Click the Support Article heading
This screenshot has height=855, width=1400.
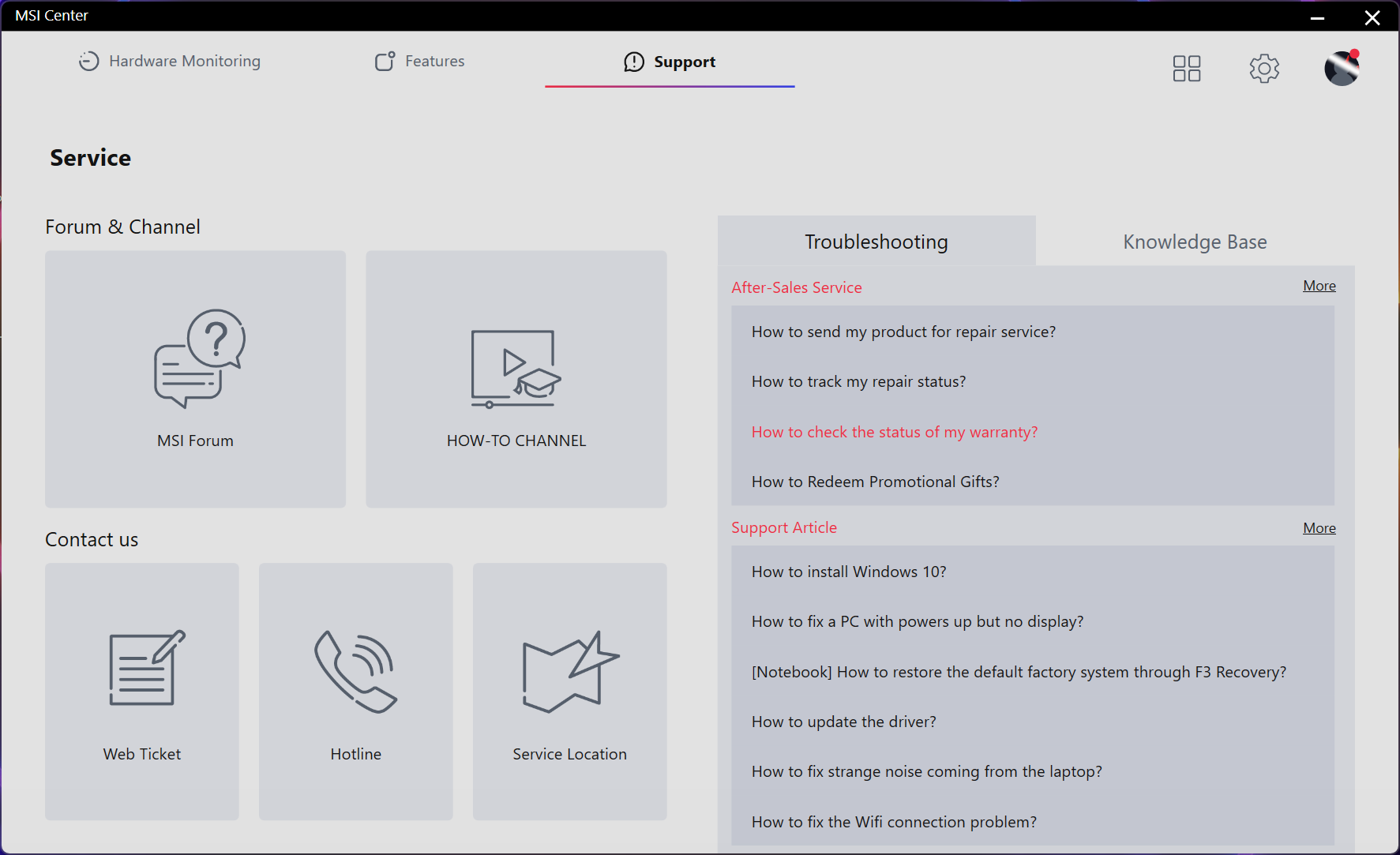[x=784, y=527]
